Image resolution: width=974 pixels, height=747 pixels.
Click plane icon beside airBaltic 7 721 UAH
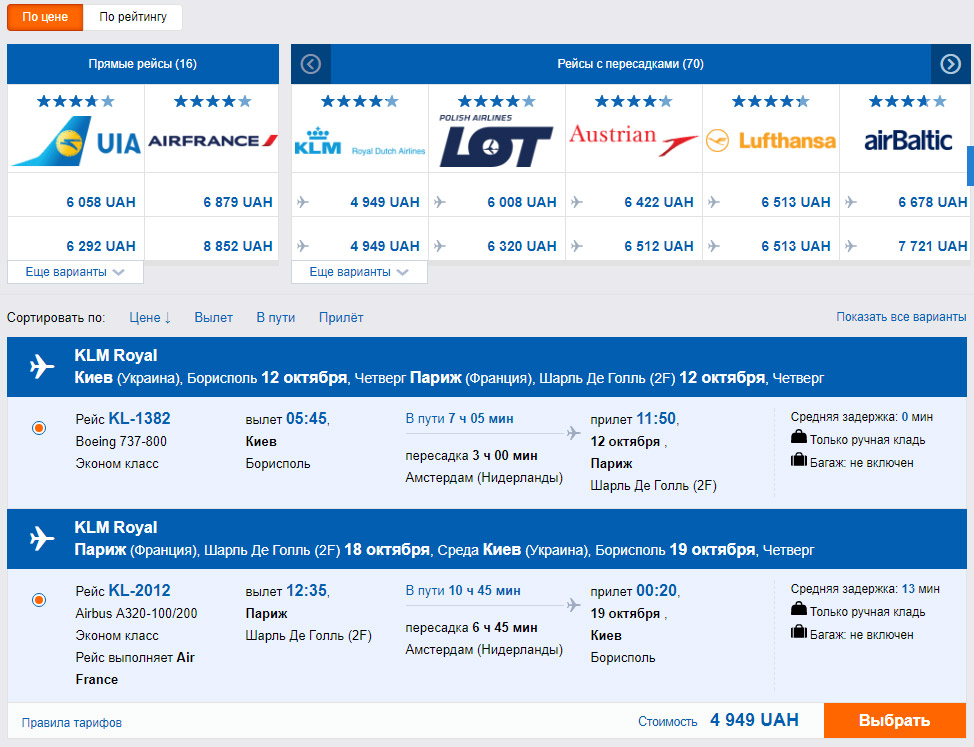pos(850,246)
